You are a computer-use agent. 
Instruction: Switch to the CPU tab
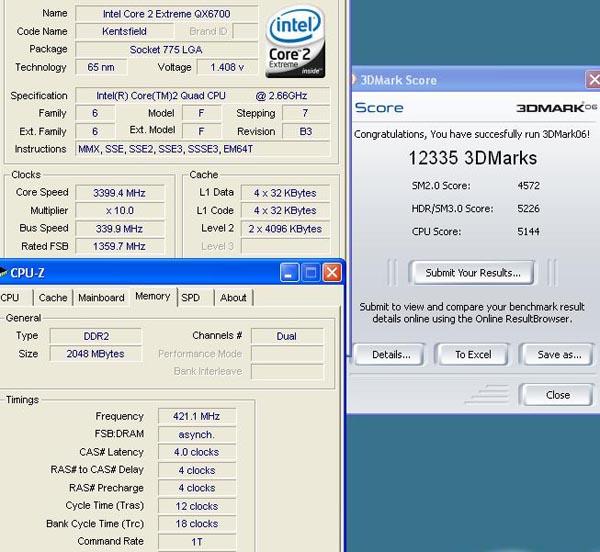coord(10,298)
